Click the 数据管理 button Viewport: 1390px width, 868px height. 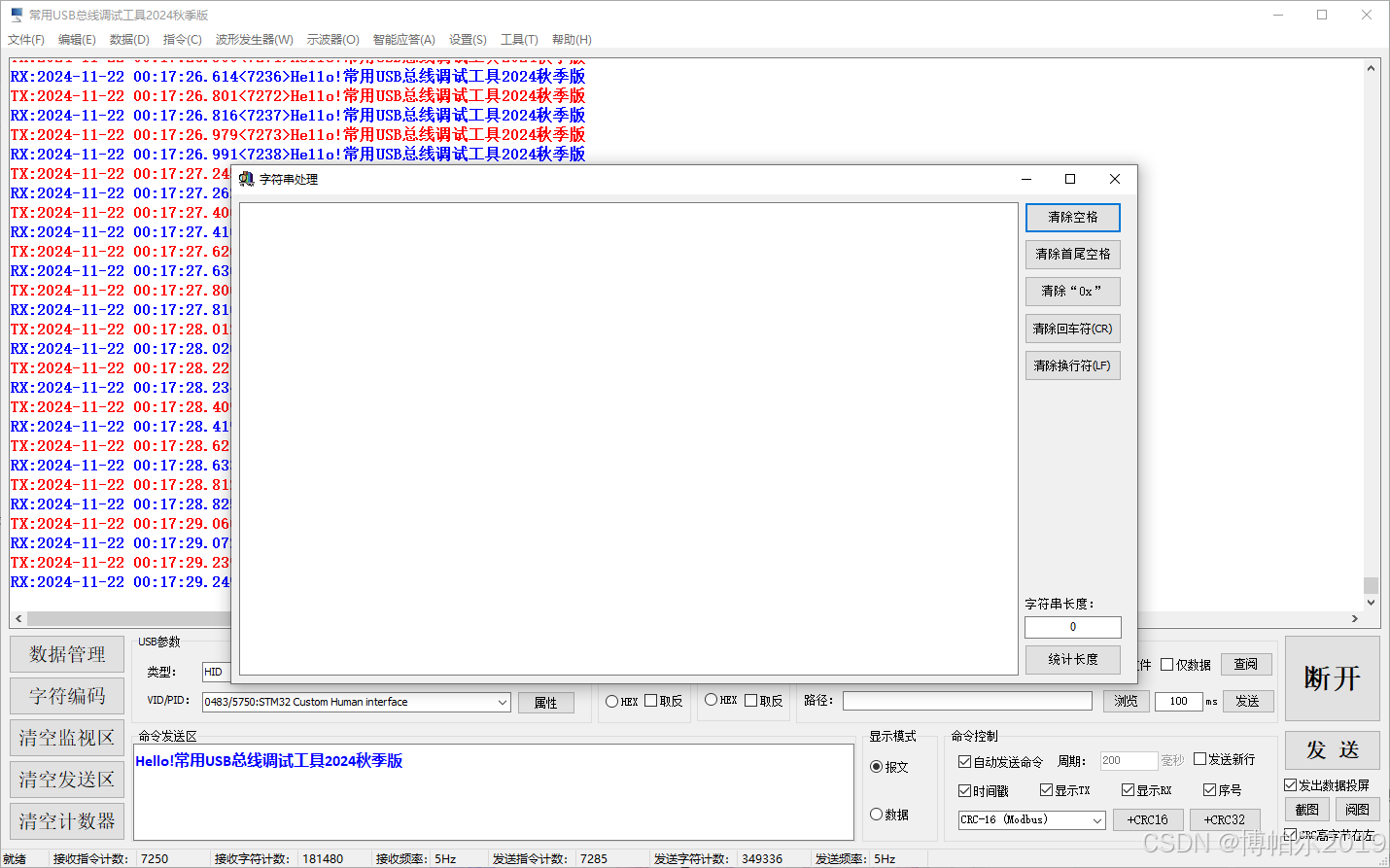[x=67, y=654]
